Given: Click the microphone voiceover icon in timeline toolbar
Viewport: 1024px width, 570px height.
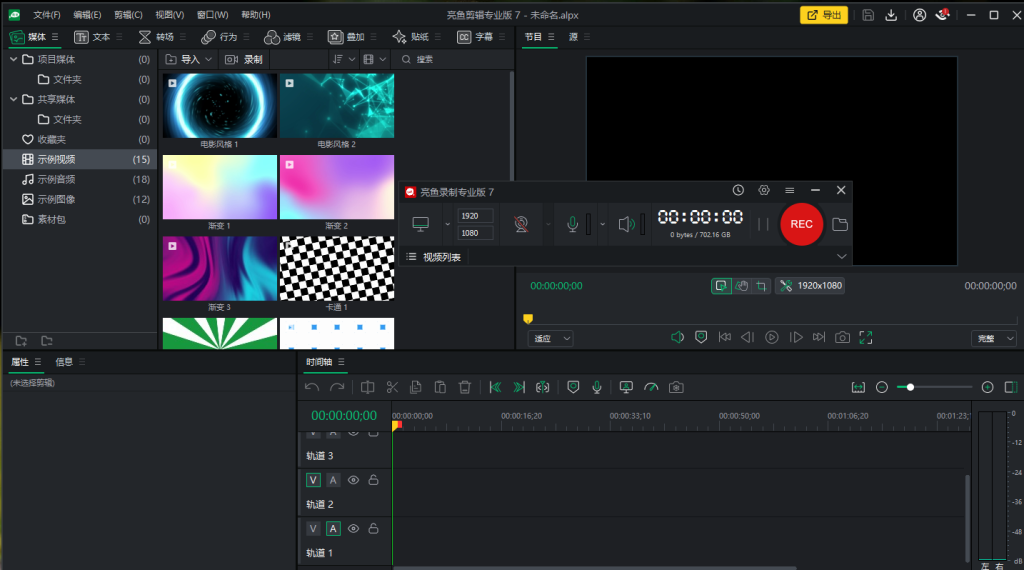Looking at the screenshot, I should tap(597, 387).
